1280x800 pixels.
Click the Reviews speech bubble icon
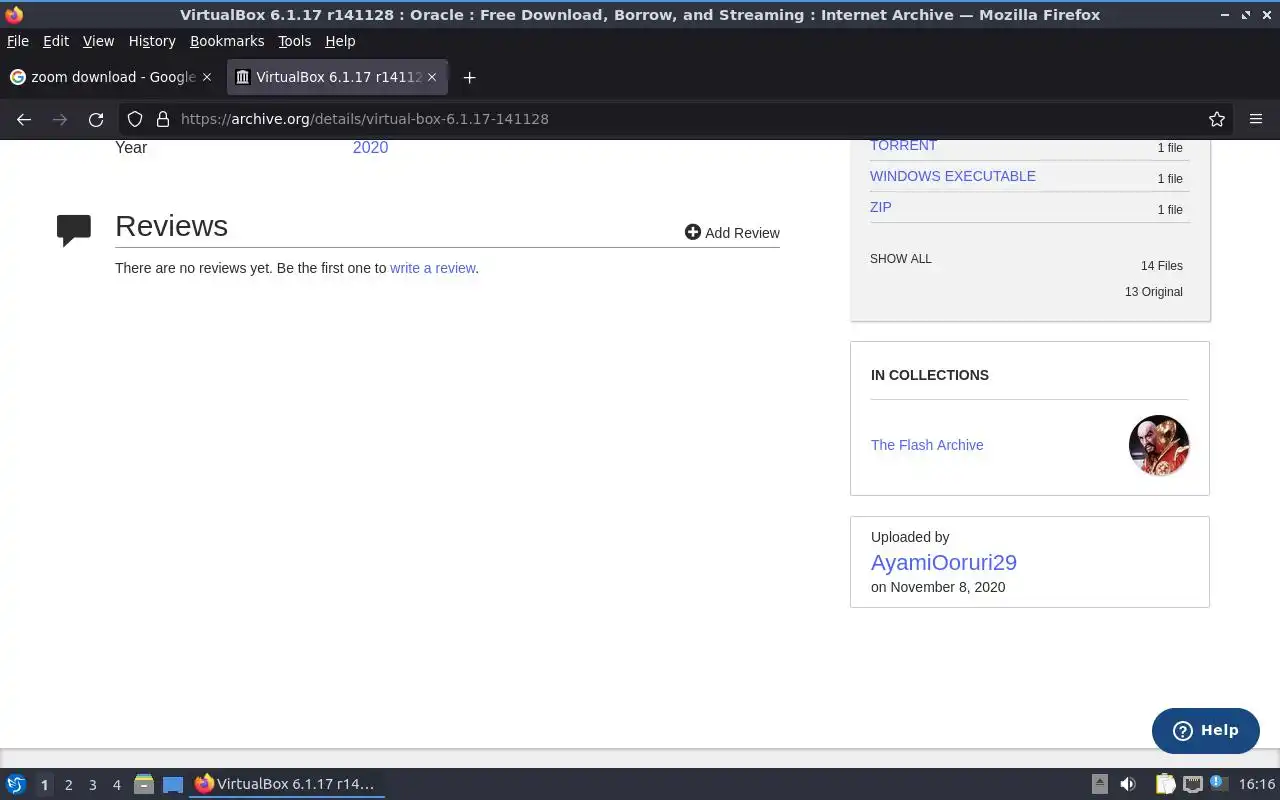[x=74, y=230]
